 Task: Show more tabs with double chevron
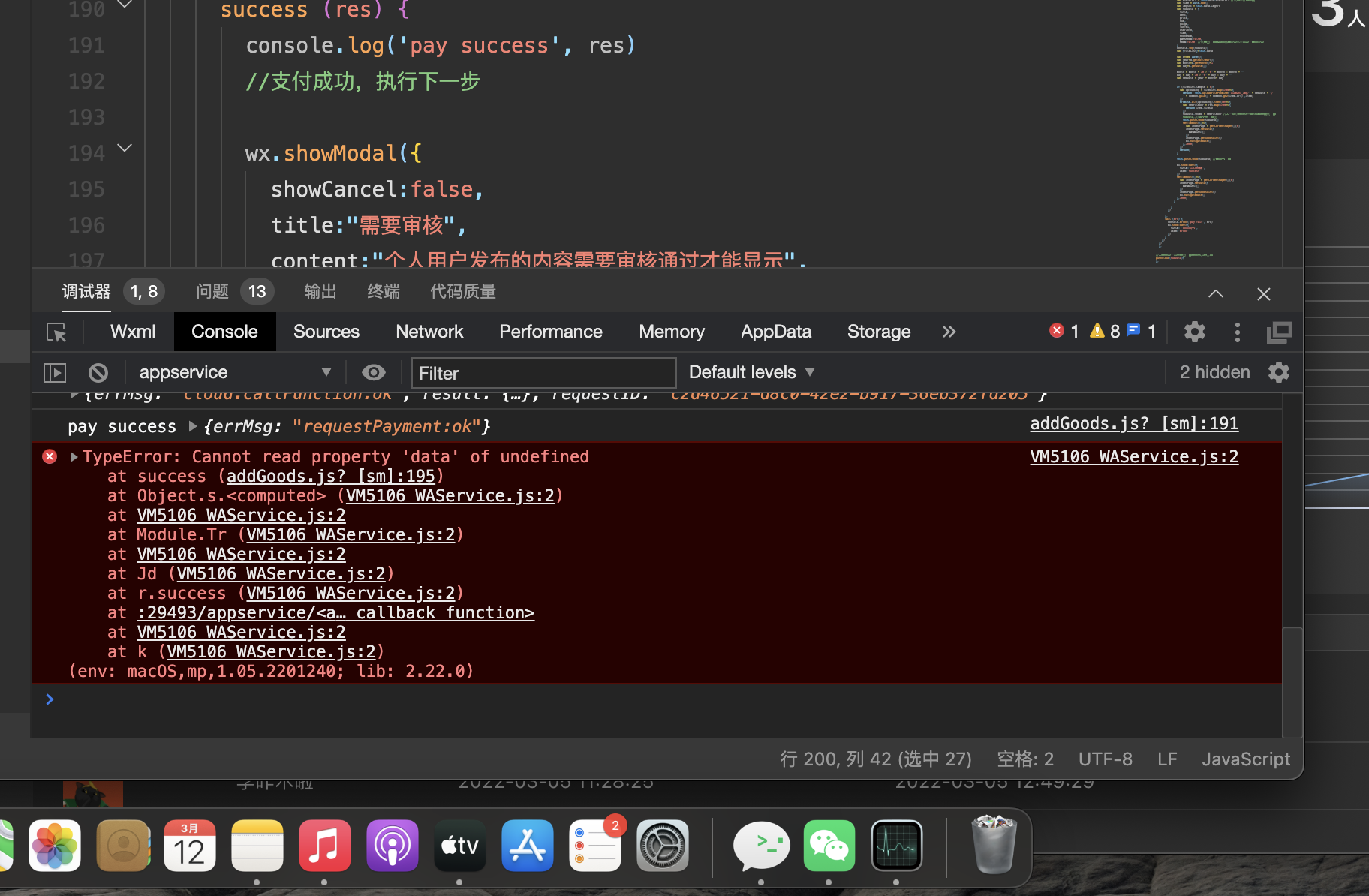[x=949, y=332]
